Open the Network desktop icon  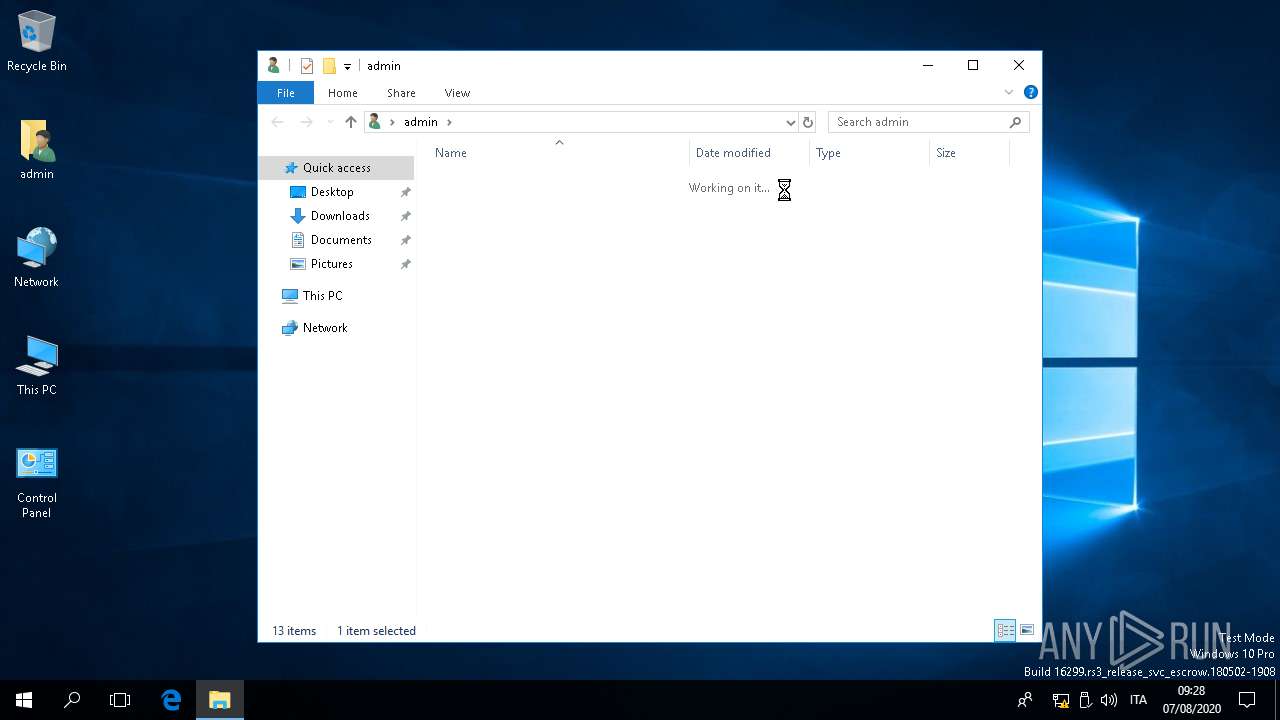[37, 258]
